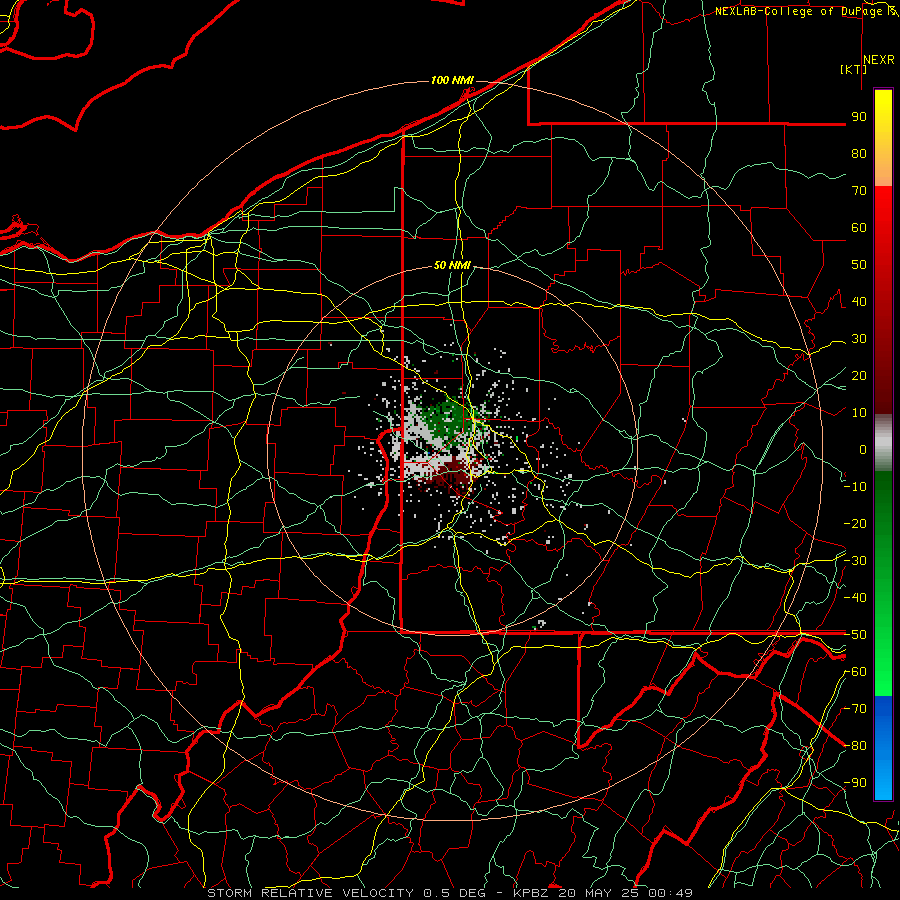Click the -70 knot scale label
The height and width of the screenshot is (900, 900).
pyautogui.click(x=855, y=709)
